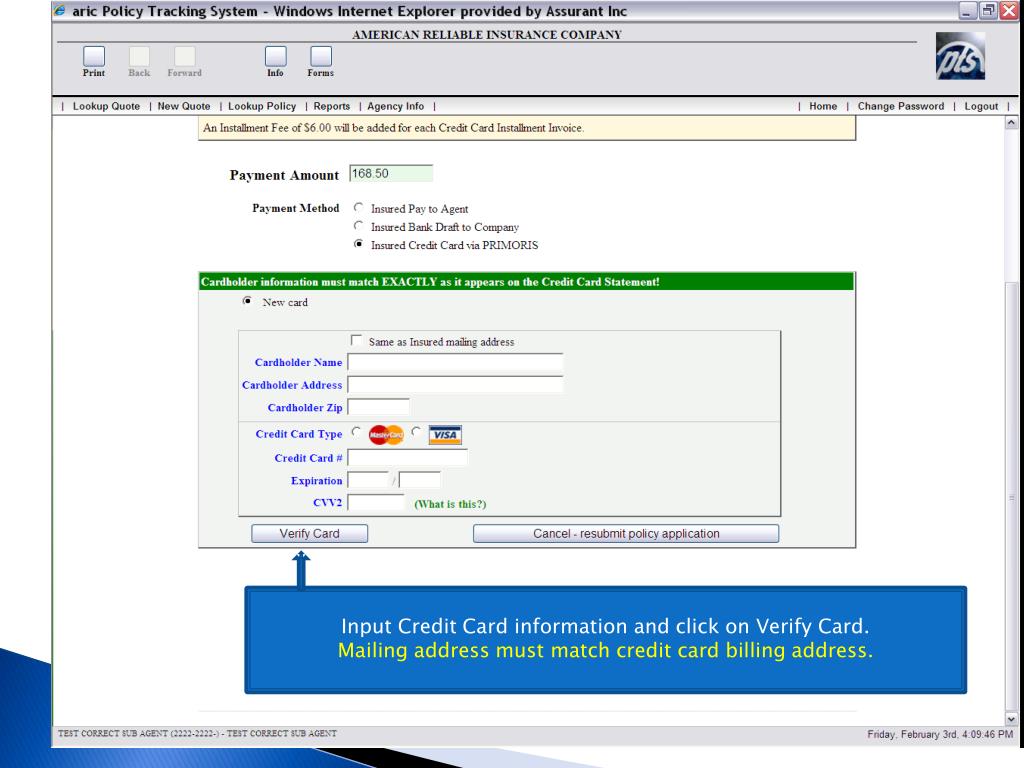Viewport: 1024px width, 768px height.
Task: Click the Payment Amount field
Action: (x=391, y=174)
